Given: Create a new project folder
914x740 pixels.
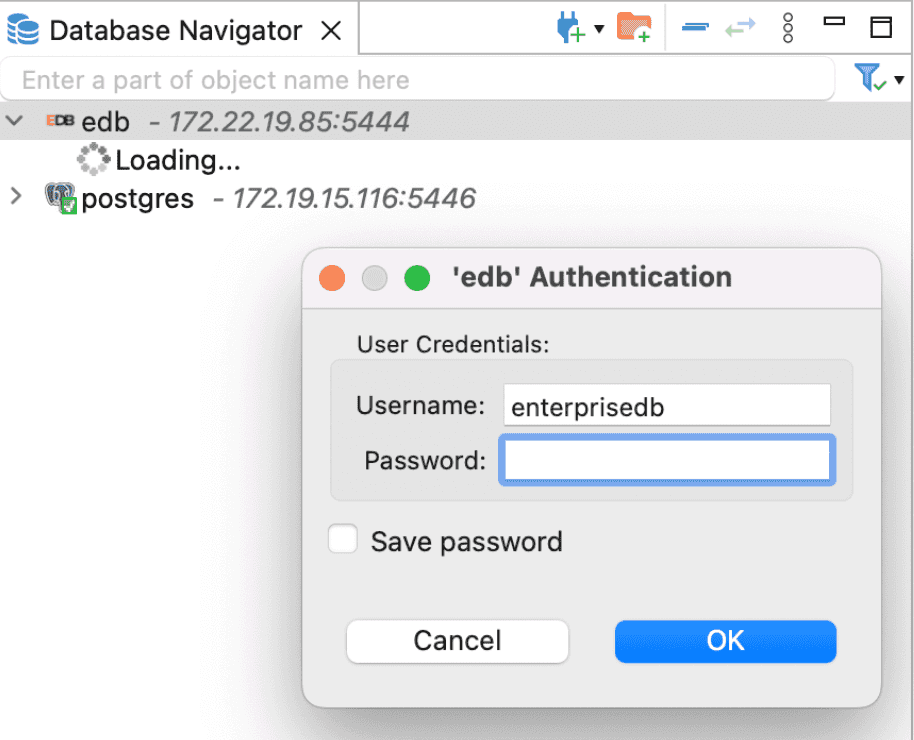Looking at the screenshot, I should tap(634, 28).
